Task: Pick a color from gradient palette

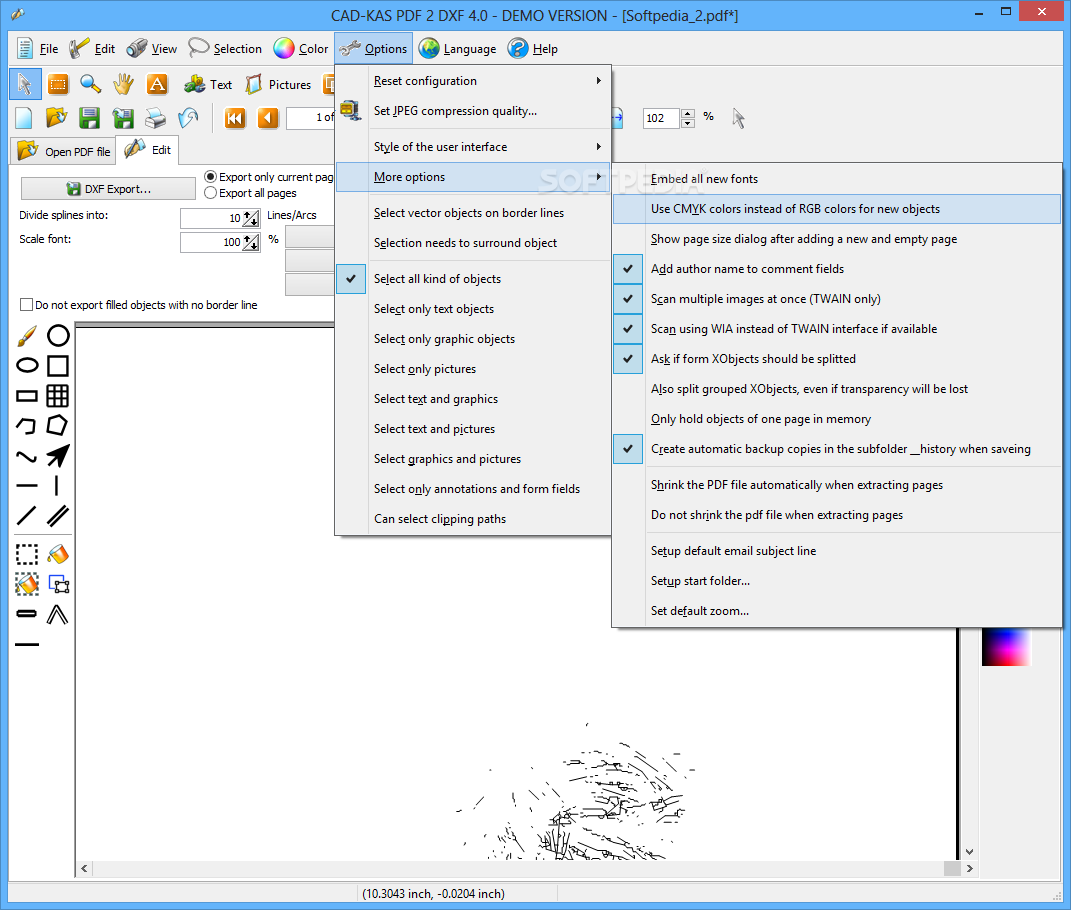Action: tap(1005, 646)
